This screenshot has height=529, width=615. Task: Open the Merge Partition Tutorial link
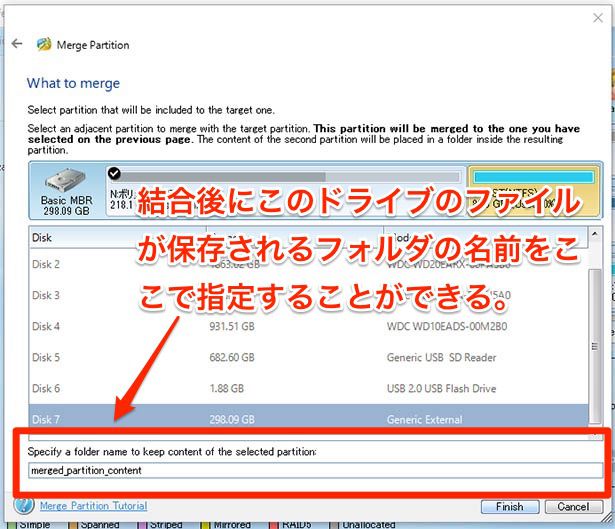93,506
